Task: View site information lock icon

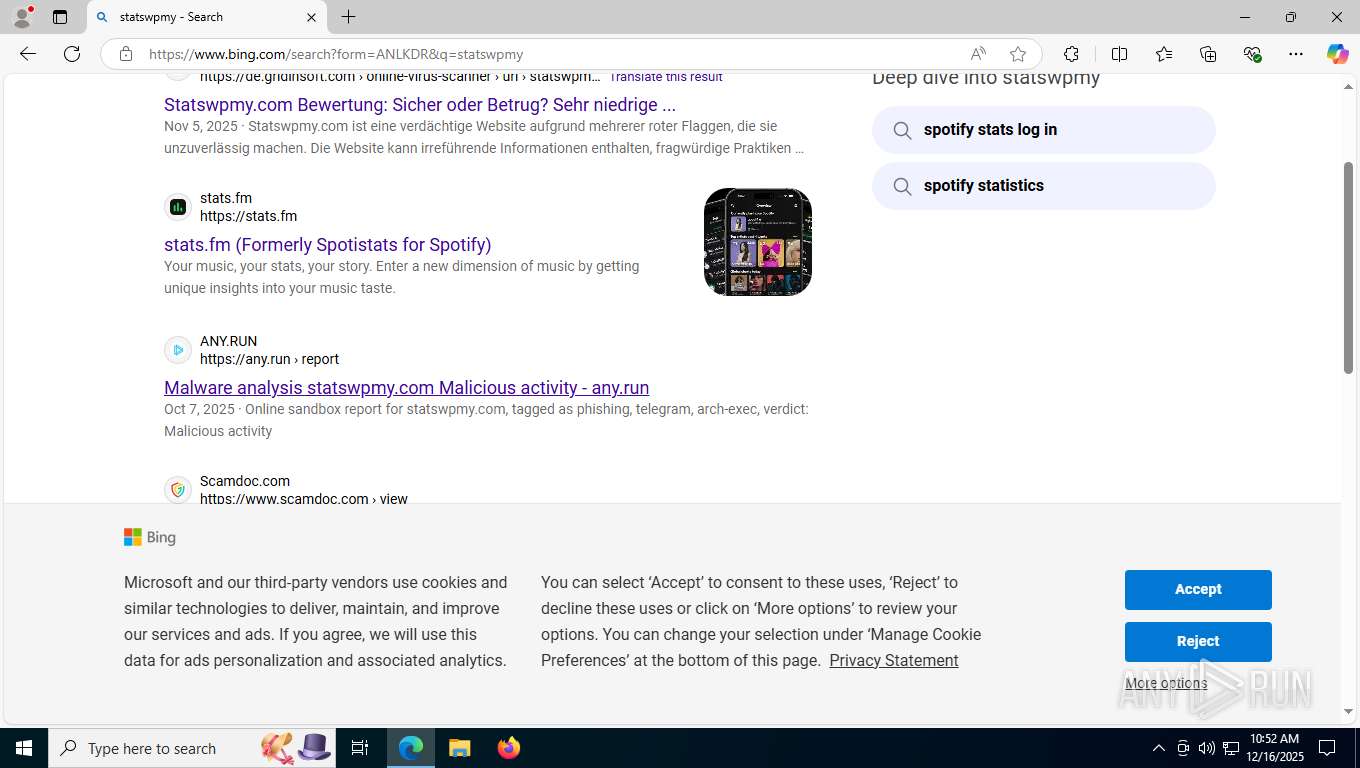Action: pyautogui.click(x=126, y=54)
